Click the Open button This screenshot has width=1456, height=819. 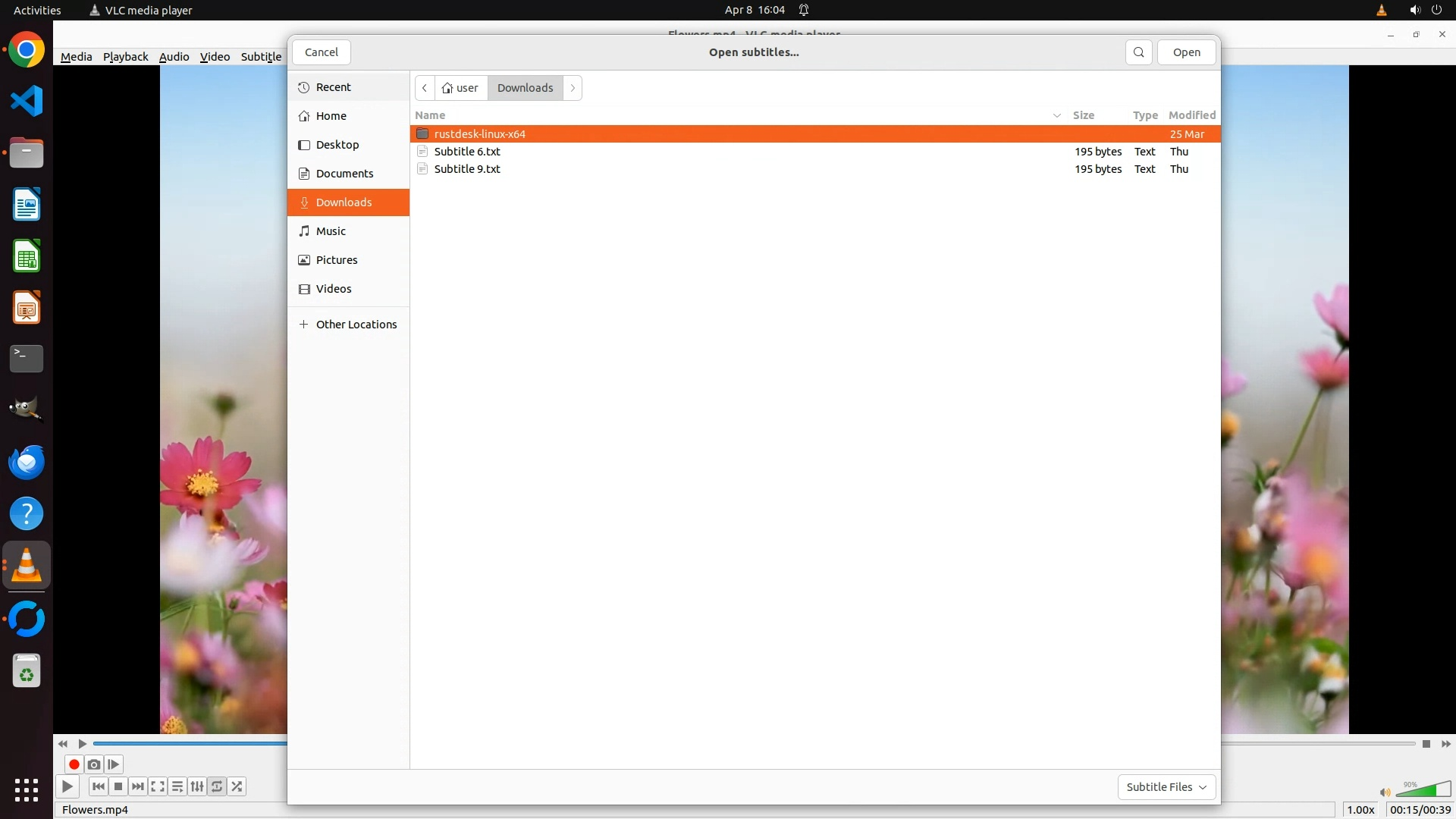tap(1186, 52)
